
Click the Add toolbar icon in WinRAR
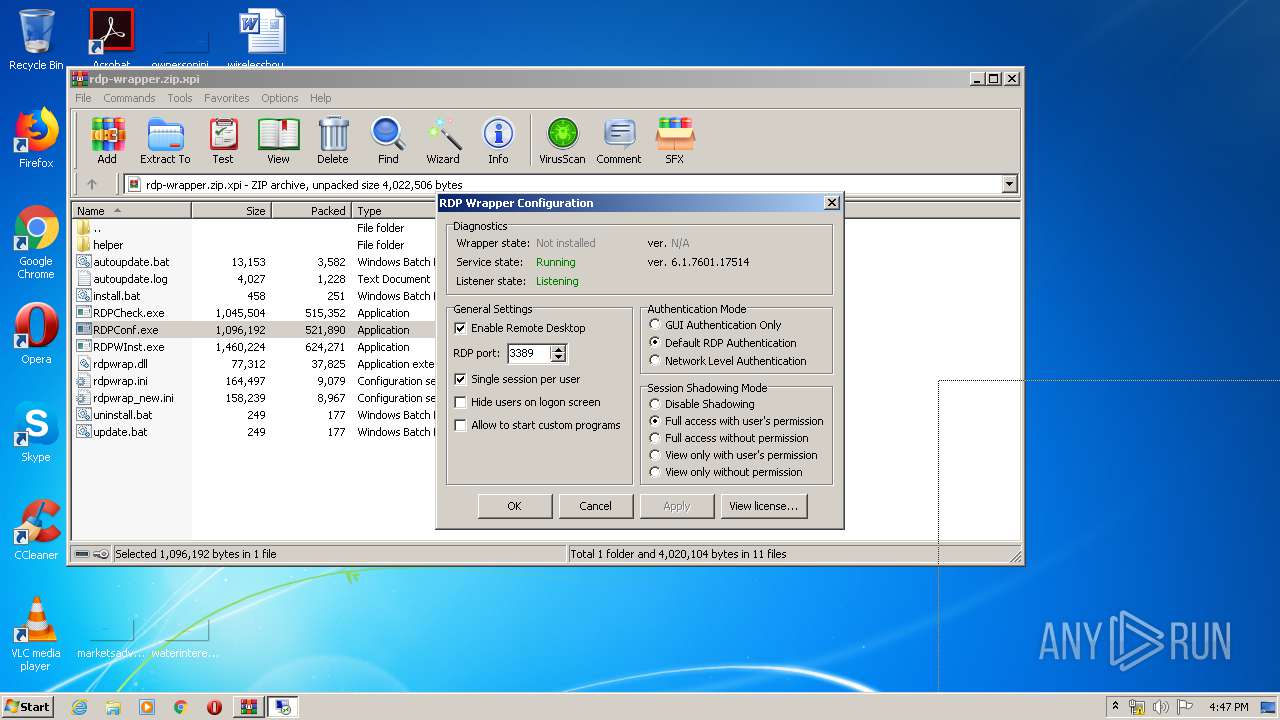tap(107, 141)
